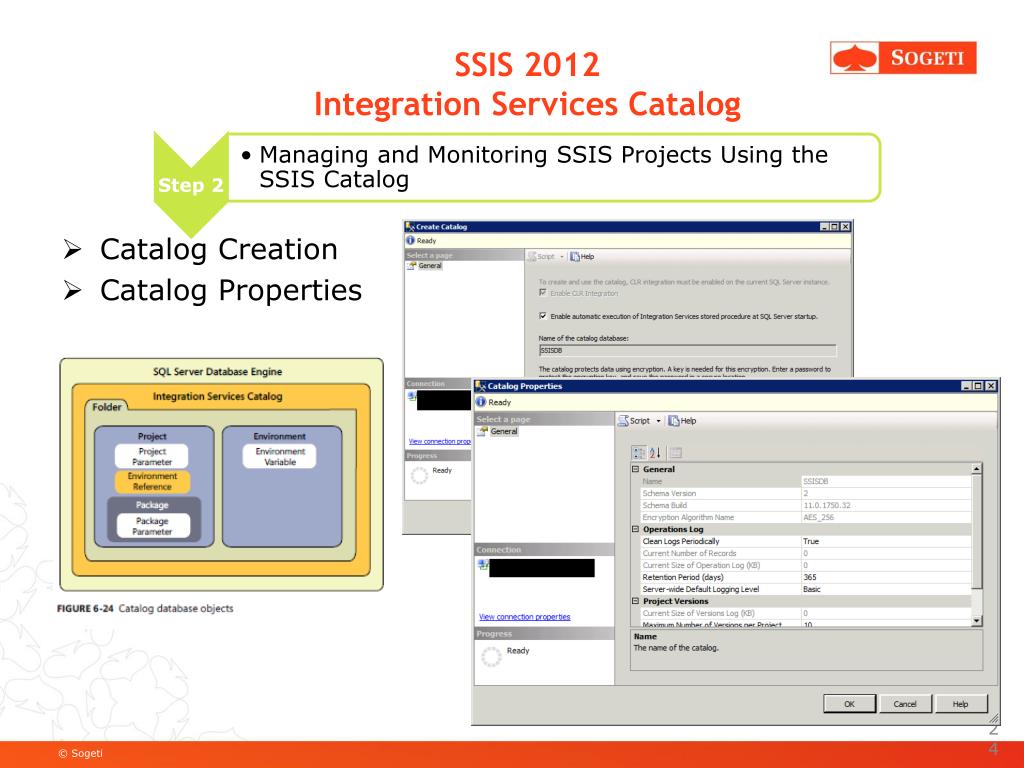1024x768 pixels.
Task: Select the Schema Build value 11.0.1750.32
Action: (886, 505)
